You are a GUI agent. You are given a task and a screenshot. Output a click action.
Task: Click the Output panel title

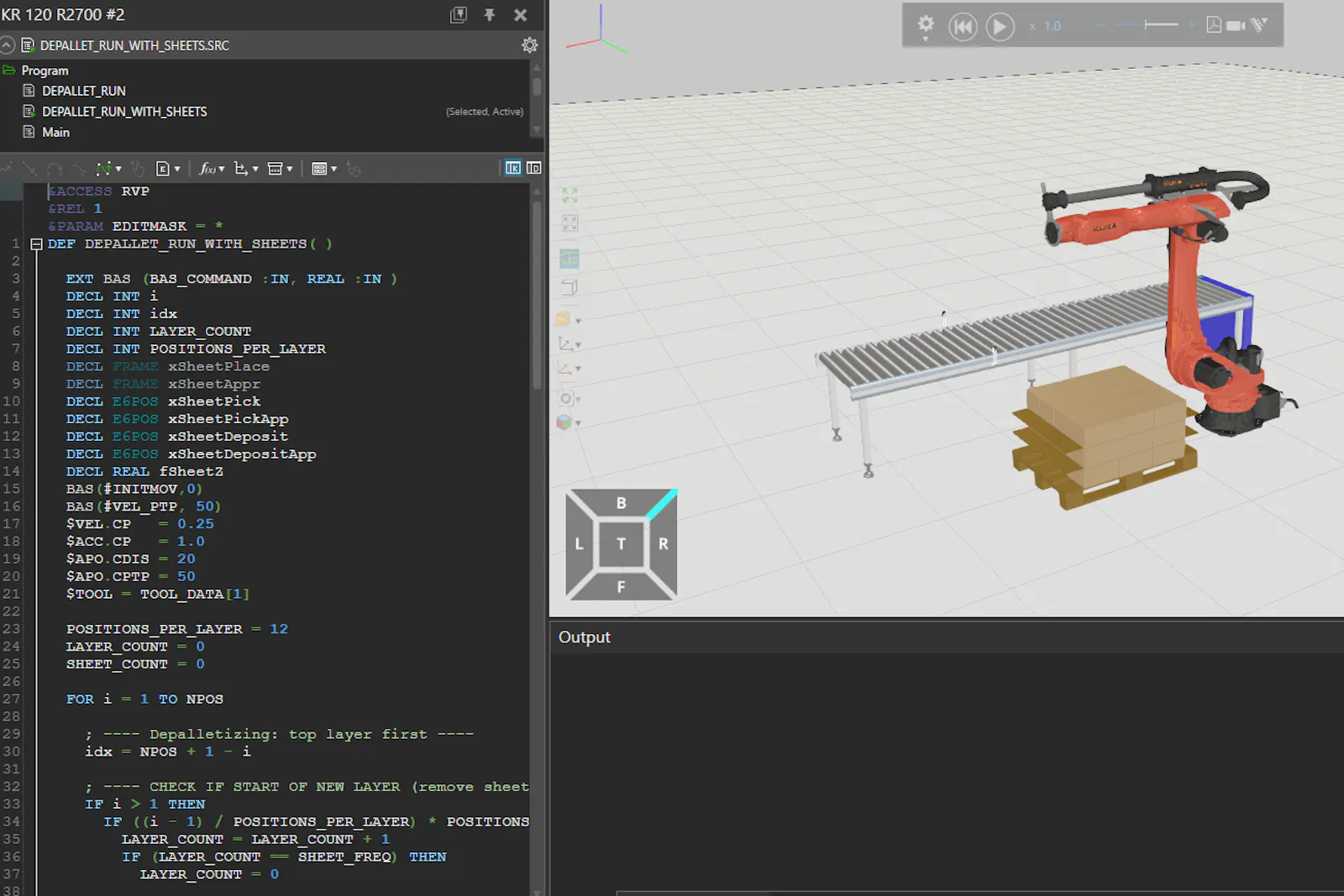tap(585, 637)
